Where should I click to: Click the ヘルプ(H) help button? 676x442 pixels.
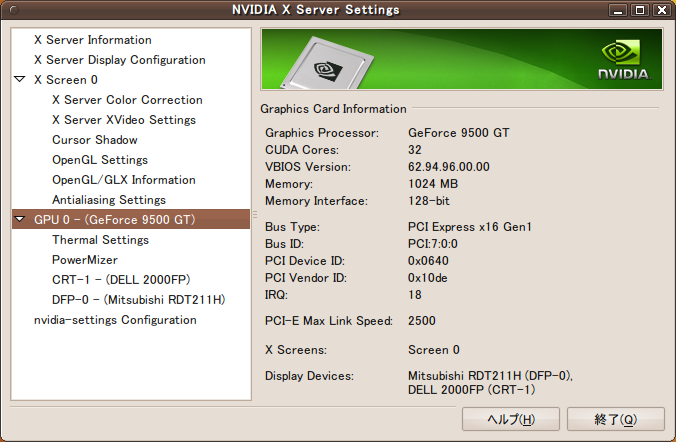click(x=510, y=419)
